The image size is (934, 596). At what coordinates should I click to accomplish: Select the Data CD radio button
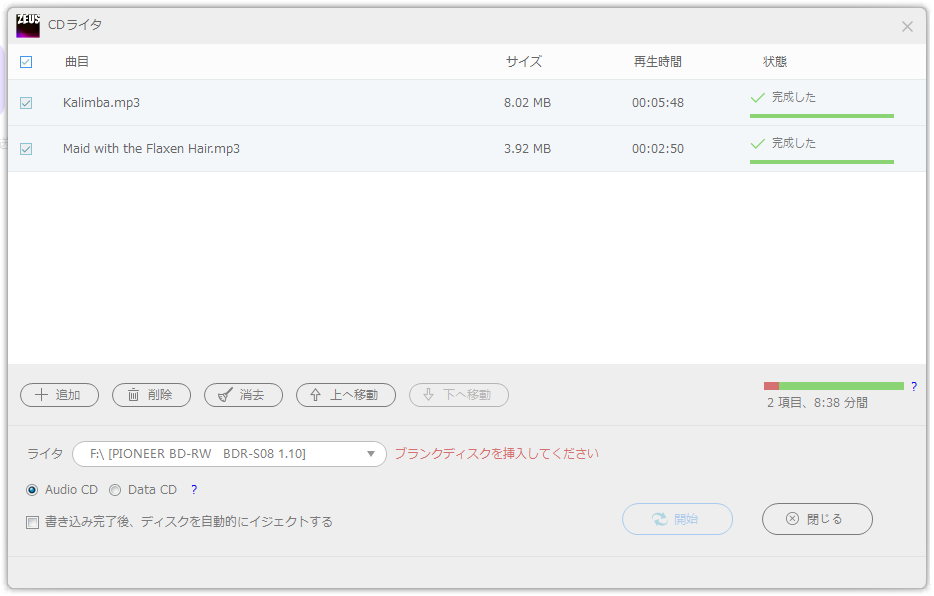point(115,490)
